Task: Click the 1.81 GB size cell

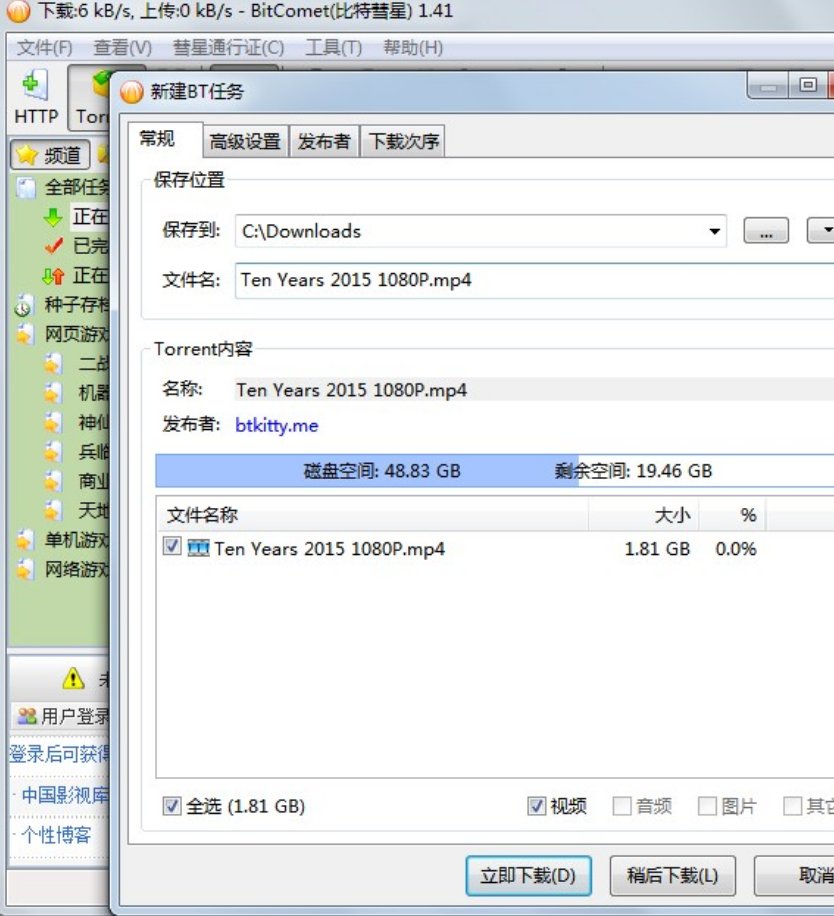Action: tap(657, 549)
